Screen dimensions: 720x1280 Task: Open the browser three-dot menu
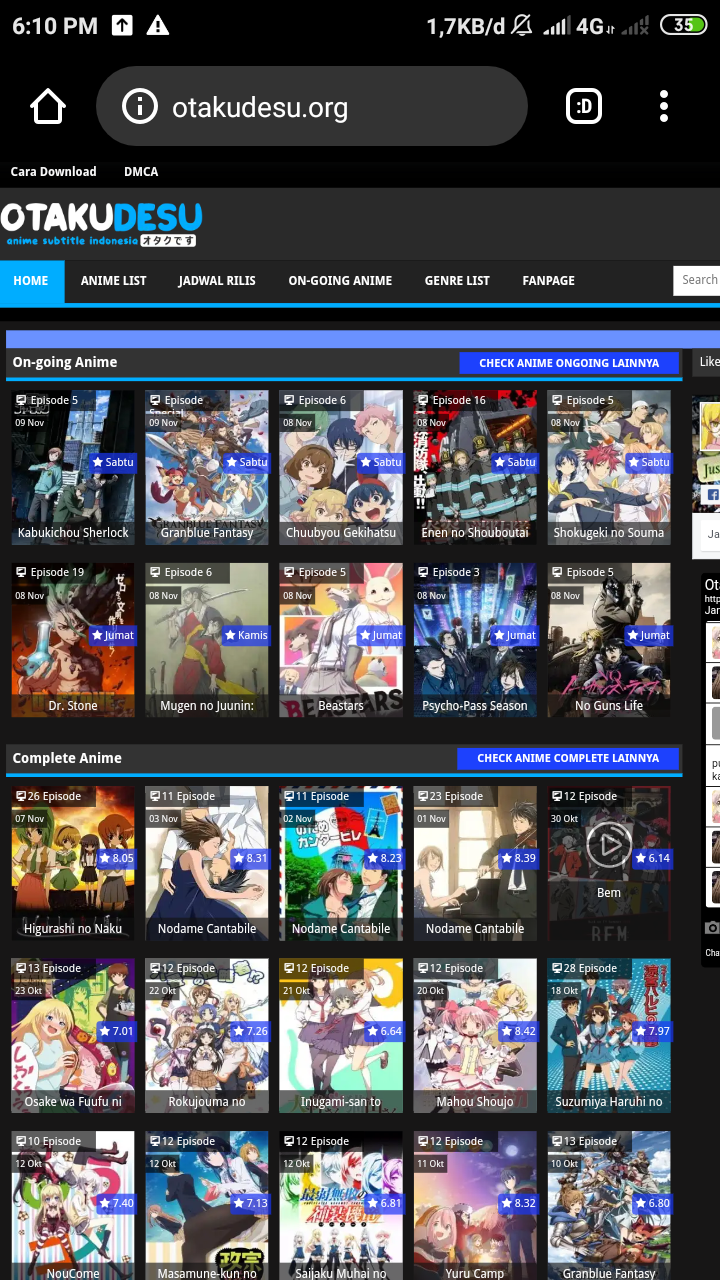point(664,106)
